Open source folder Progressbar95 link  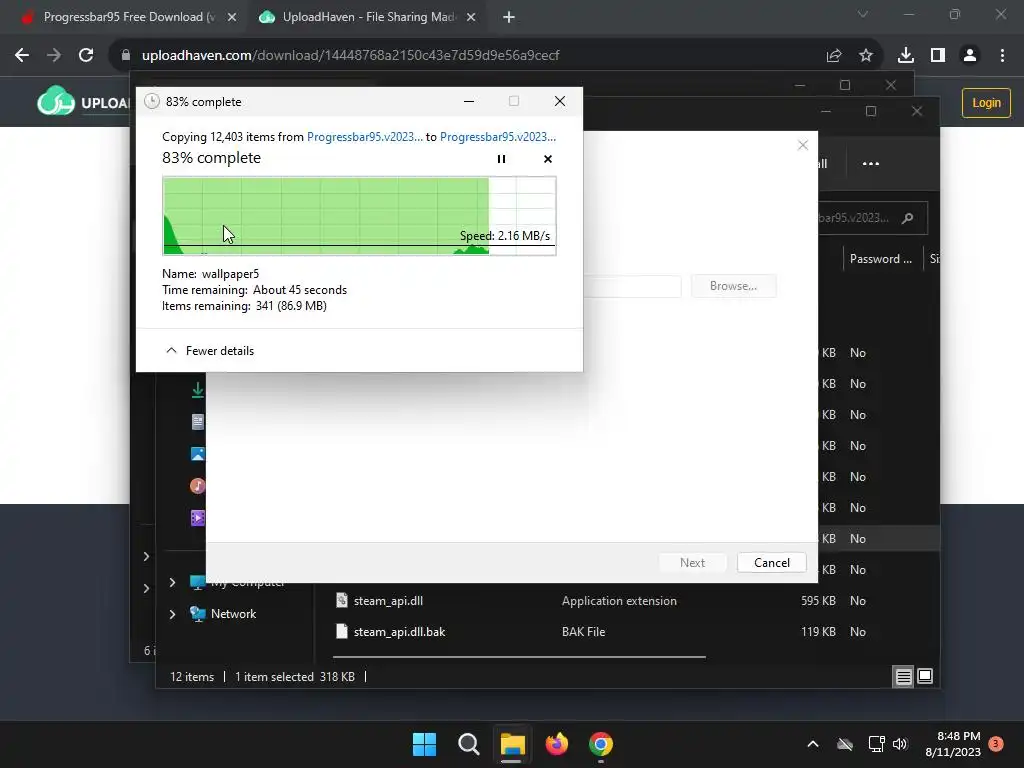(x=364, y=136)
